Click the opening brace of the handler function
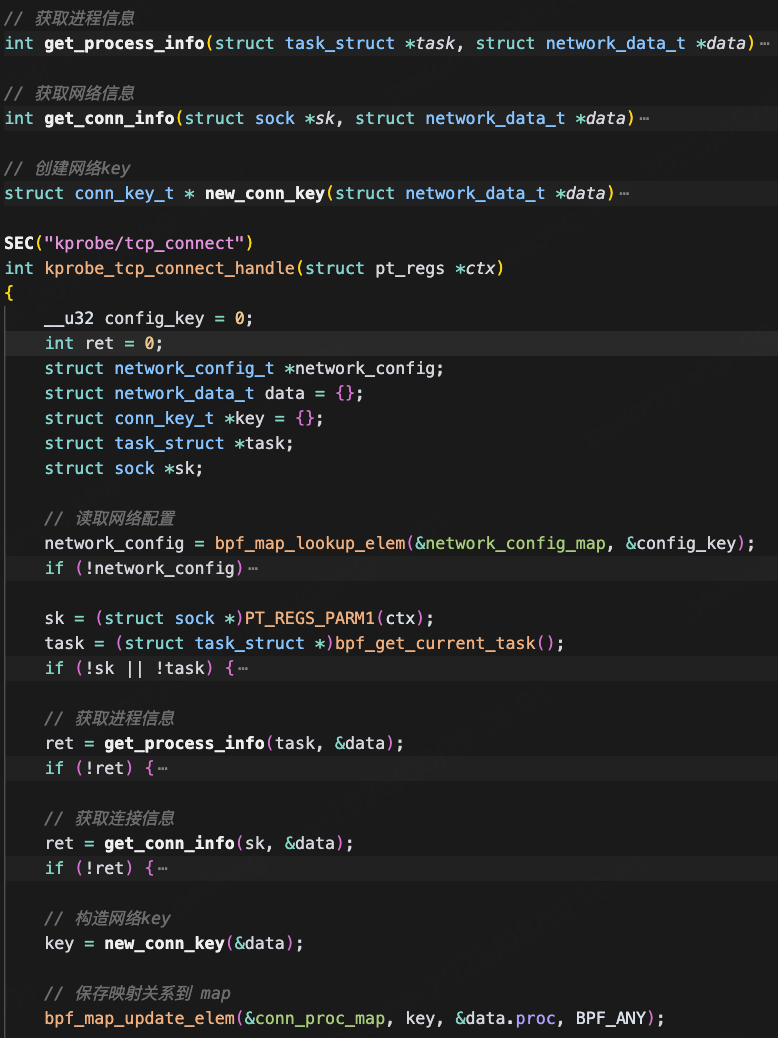 [9, 293]
